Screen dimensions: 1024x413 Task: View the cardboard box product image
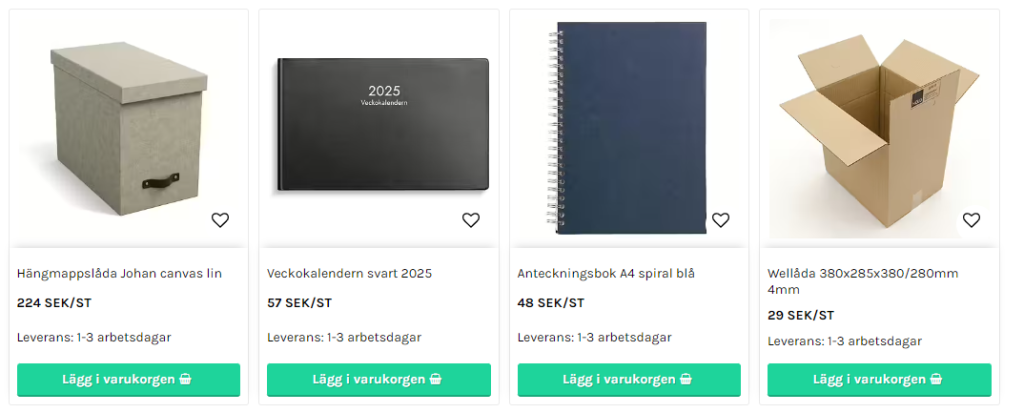[x=879, y=131]
